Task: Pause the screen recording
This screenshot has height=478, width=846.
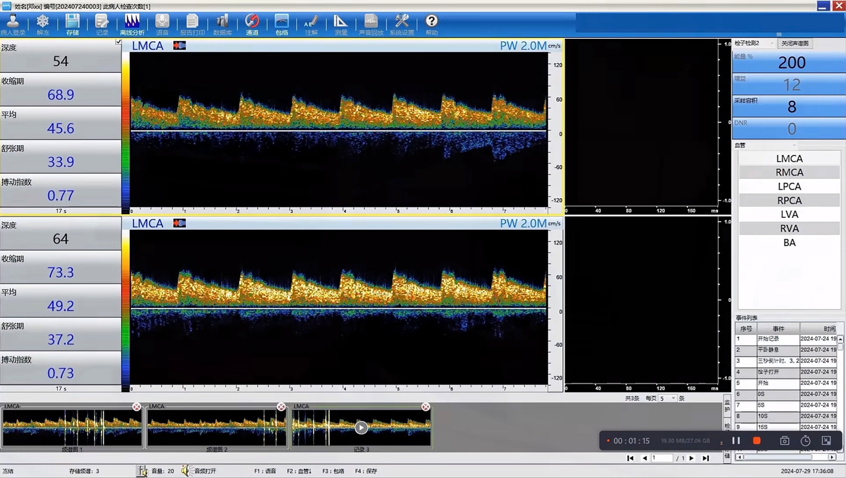Action: coord(736,441)
